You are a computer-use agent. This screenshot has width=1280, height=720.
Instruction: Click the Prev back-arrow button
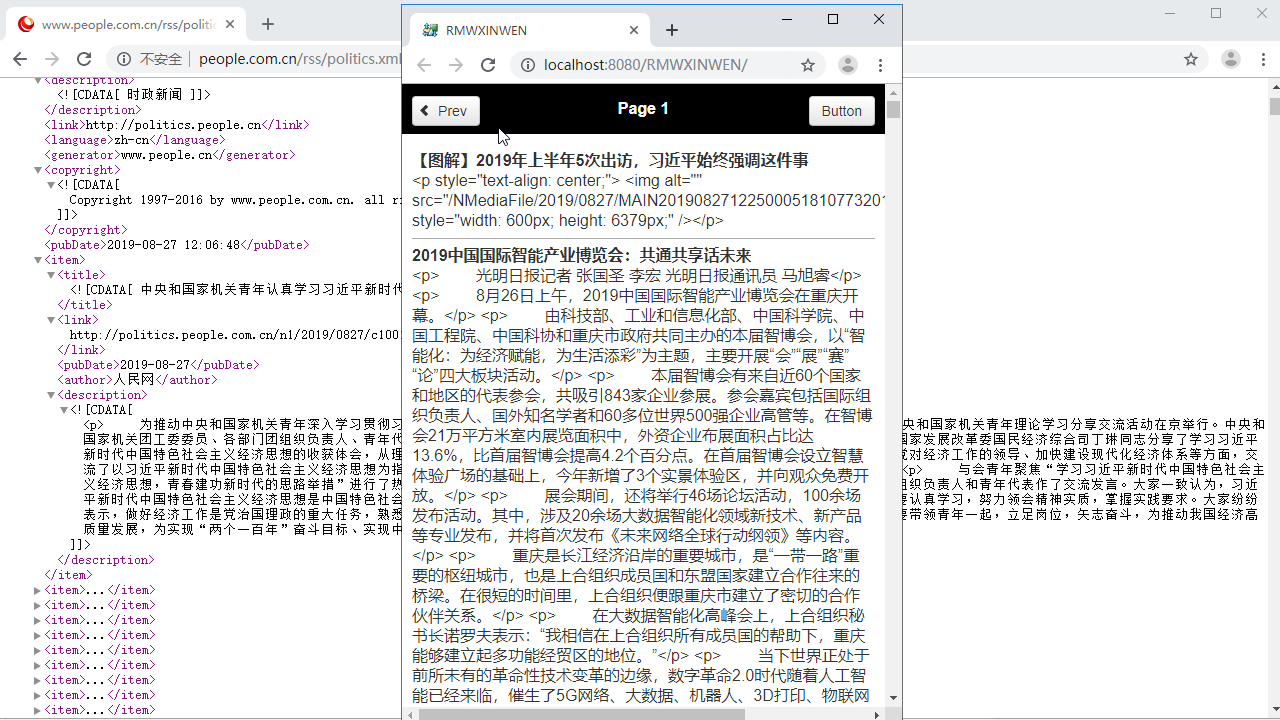pos(446,111)
